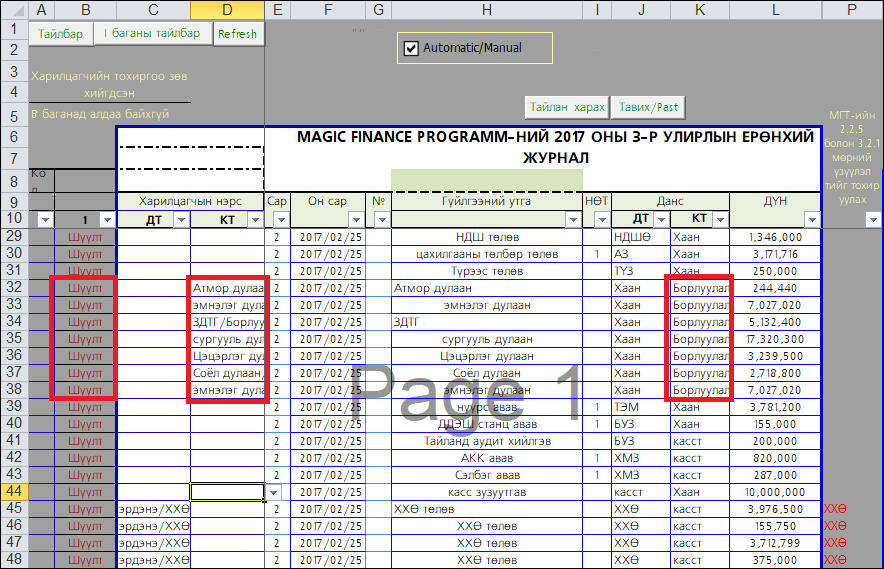Open the Он сар filter arrow
This screenshot has height=569, width=884.
pyautogui.click(x=356, y=220)
